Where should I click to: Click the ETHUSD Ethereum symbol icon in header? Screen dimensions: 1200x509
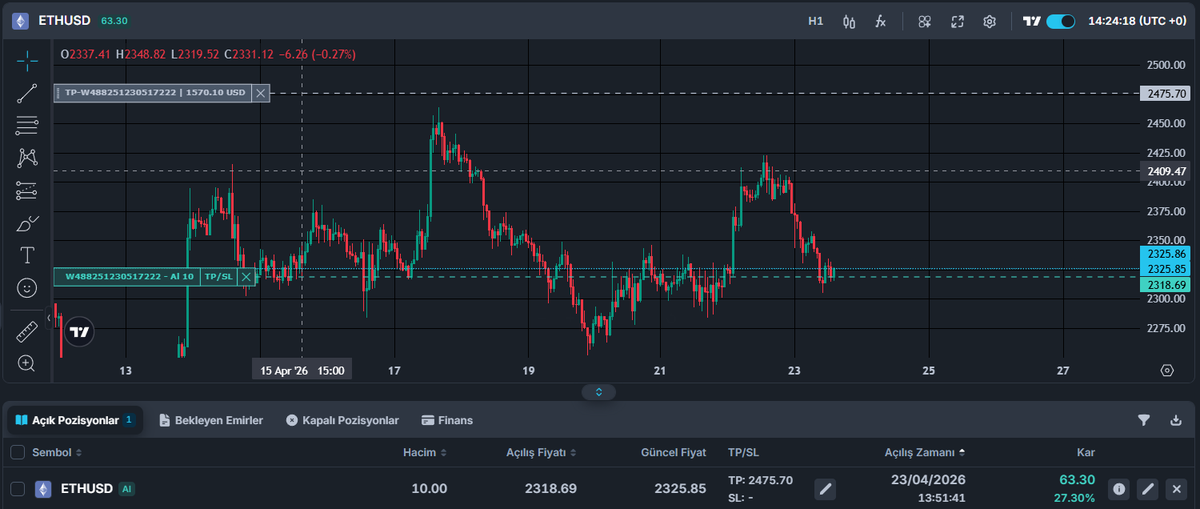pos(20,20)
